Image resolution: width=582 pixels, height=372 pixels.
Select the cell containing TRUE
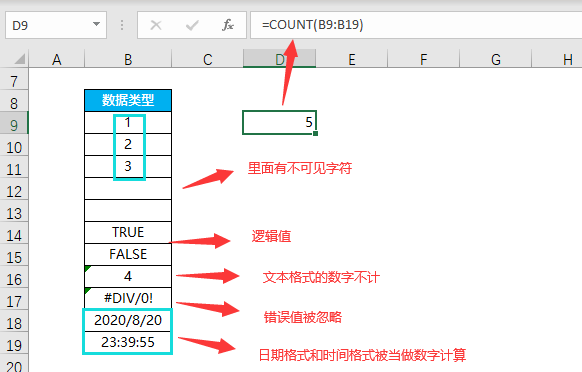128,232
